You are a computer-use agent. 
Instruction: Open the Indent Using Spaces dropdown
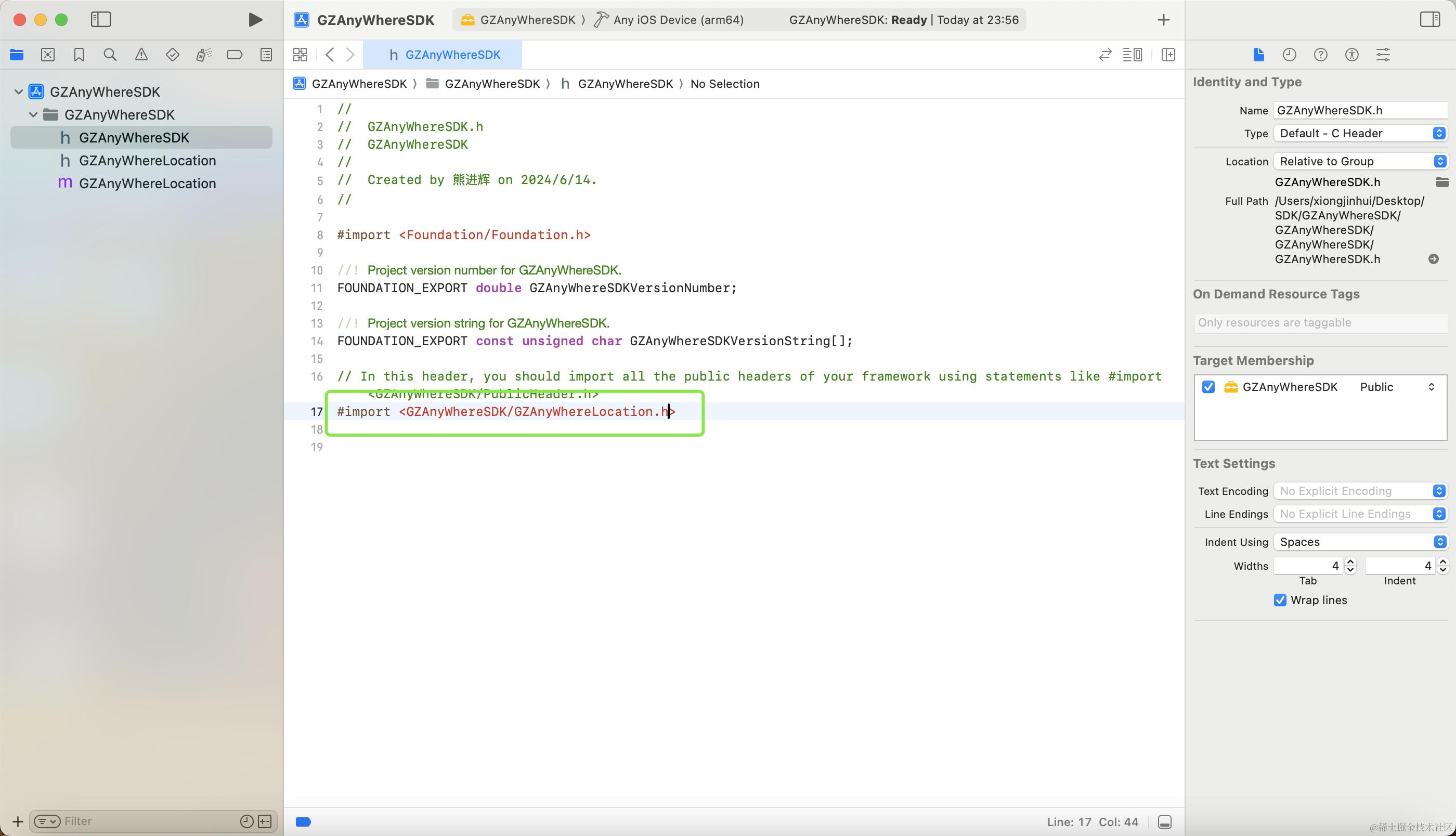coord(1359,542)
